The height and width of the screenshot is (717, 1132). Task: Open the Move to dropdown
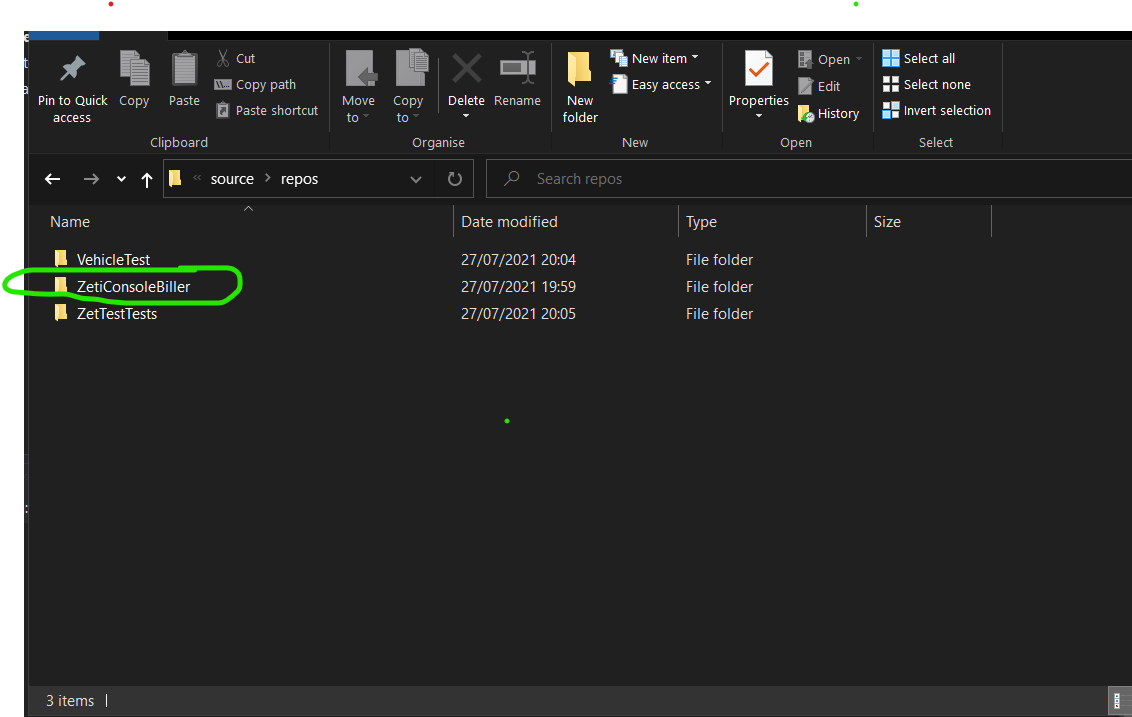(359, 87)
